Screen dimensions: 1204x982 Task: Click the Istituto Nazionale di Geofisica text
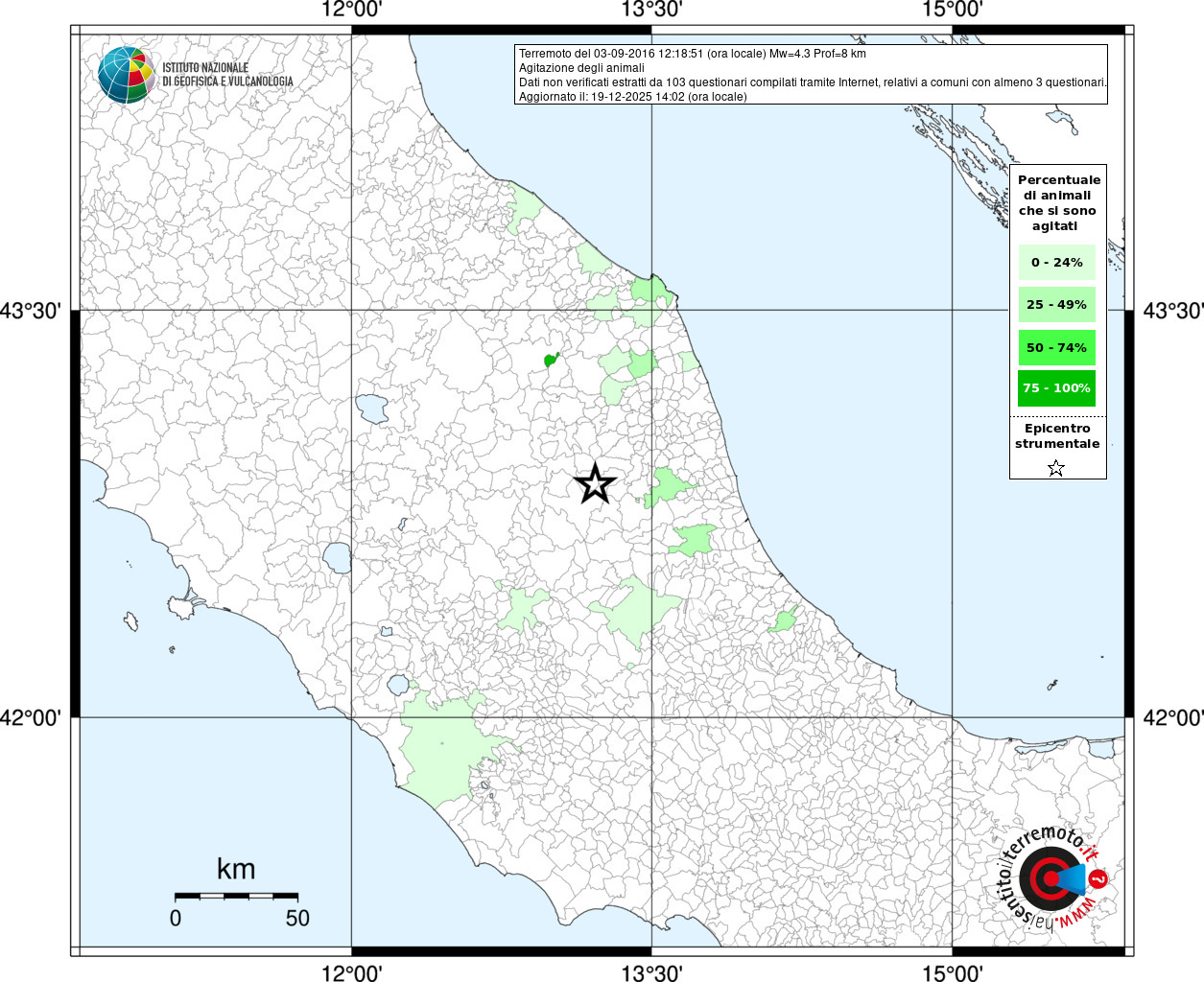tap(227, 75)
